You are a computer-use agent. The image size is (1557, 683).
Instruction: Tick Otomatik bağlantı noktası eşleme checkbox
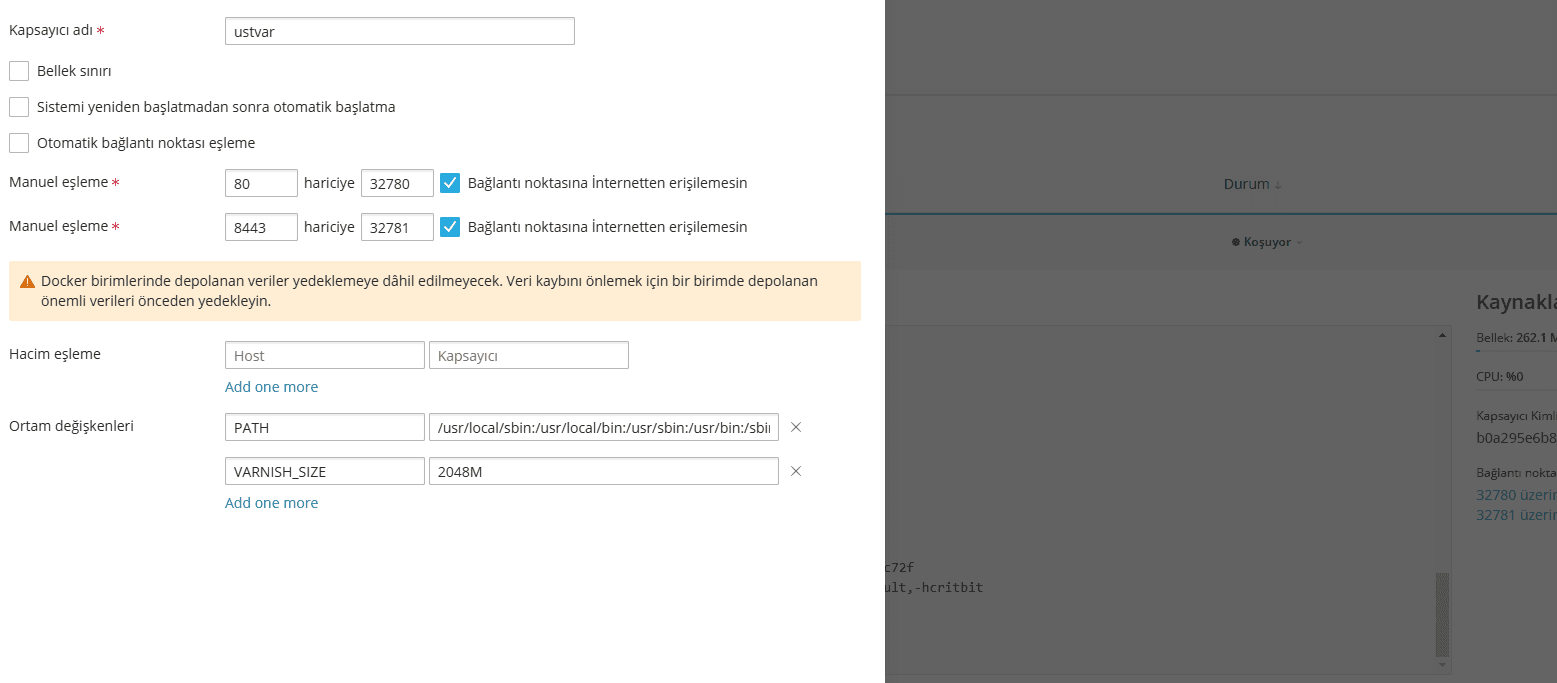coord(19,143)
